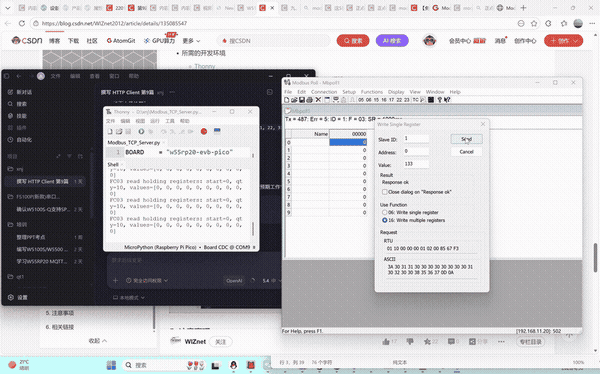Screen dimensions: 600x374
Task: Click the Cancel button in Write Register dialog
Action: (x=466, y=152)
